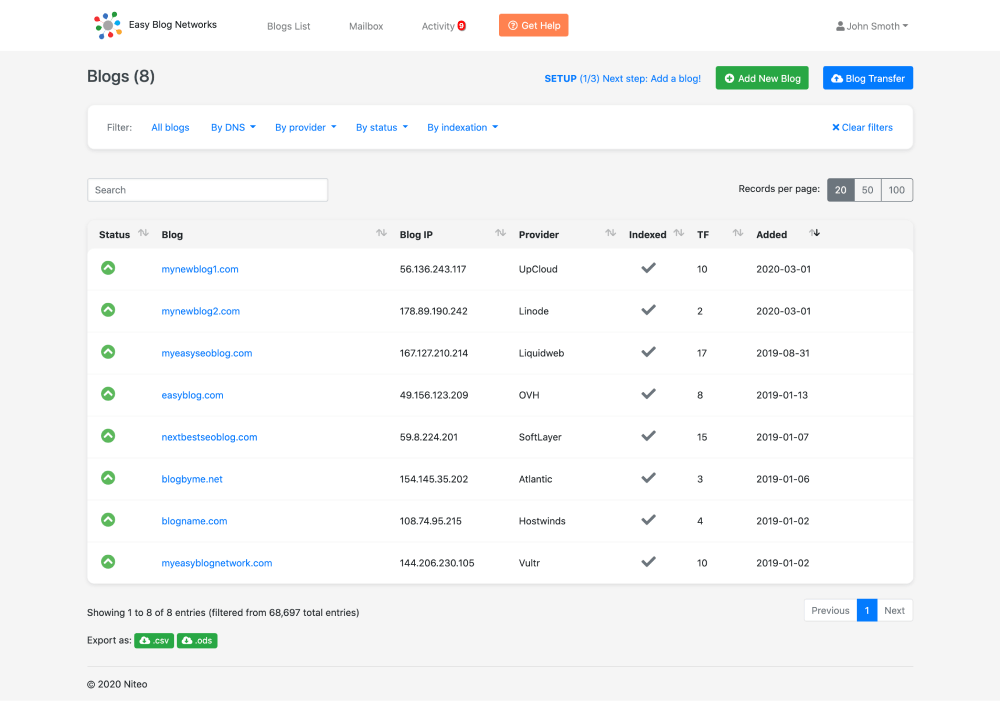Set records per page to 20
The width and height of the screenshot is (1000, 701).
(x=841, y=190)
